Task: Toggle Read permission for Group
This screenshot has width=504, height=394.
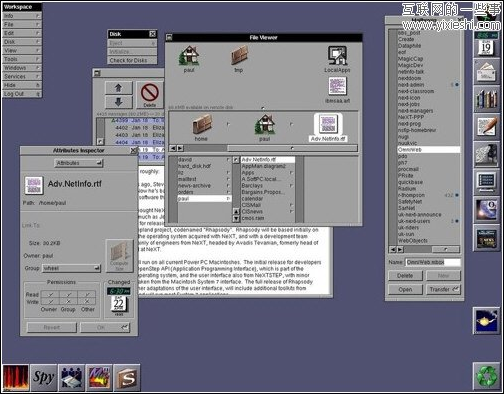Action: pyautogui.click(x=69, y=294)
